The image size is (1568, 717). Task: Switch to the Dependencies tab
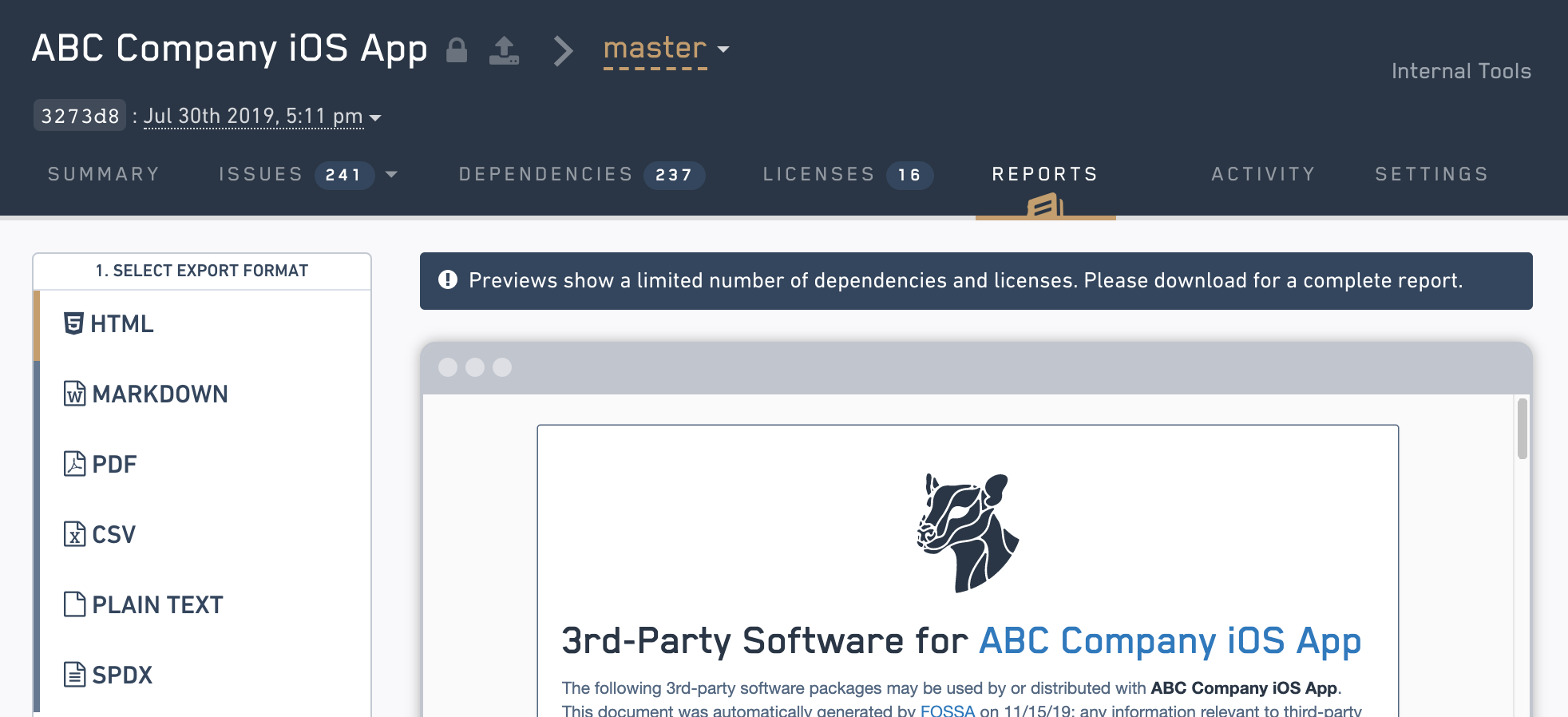546,174
